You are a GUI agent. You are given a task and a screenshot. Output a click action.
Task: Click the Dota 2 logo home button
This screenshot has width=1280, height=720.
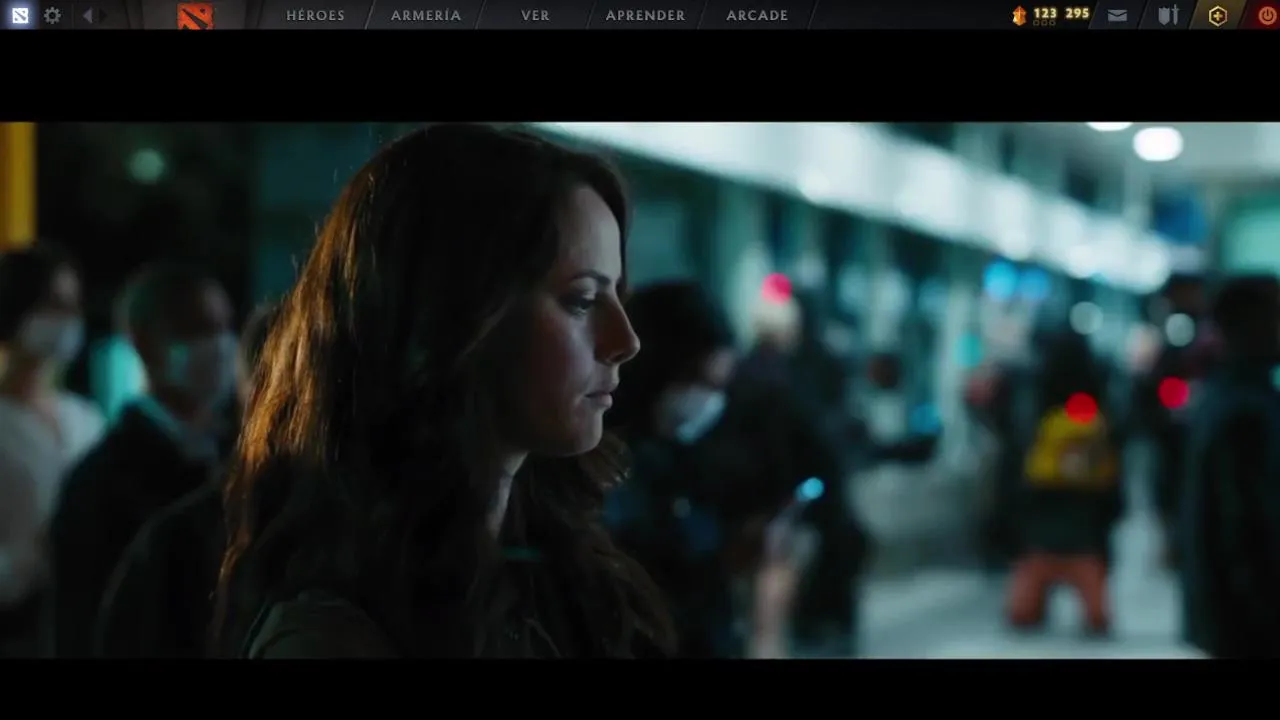pyautogui.click(x=195, y=15)
